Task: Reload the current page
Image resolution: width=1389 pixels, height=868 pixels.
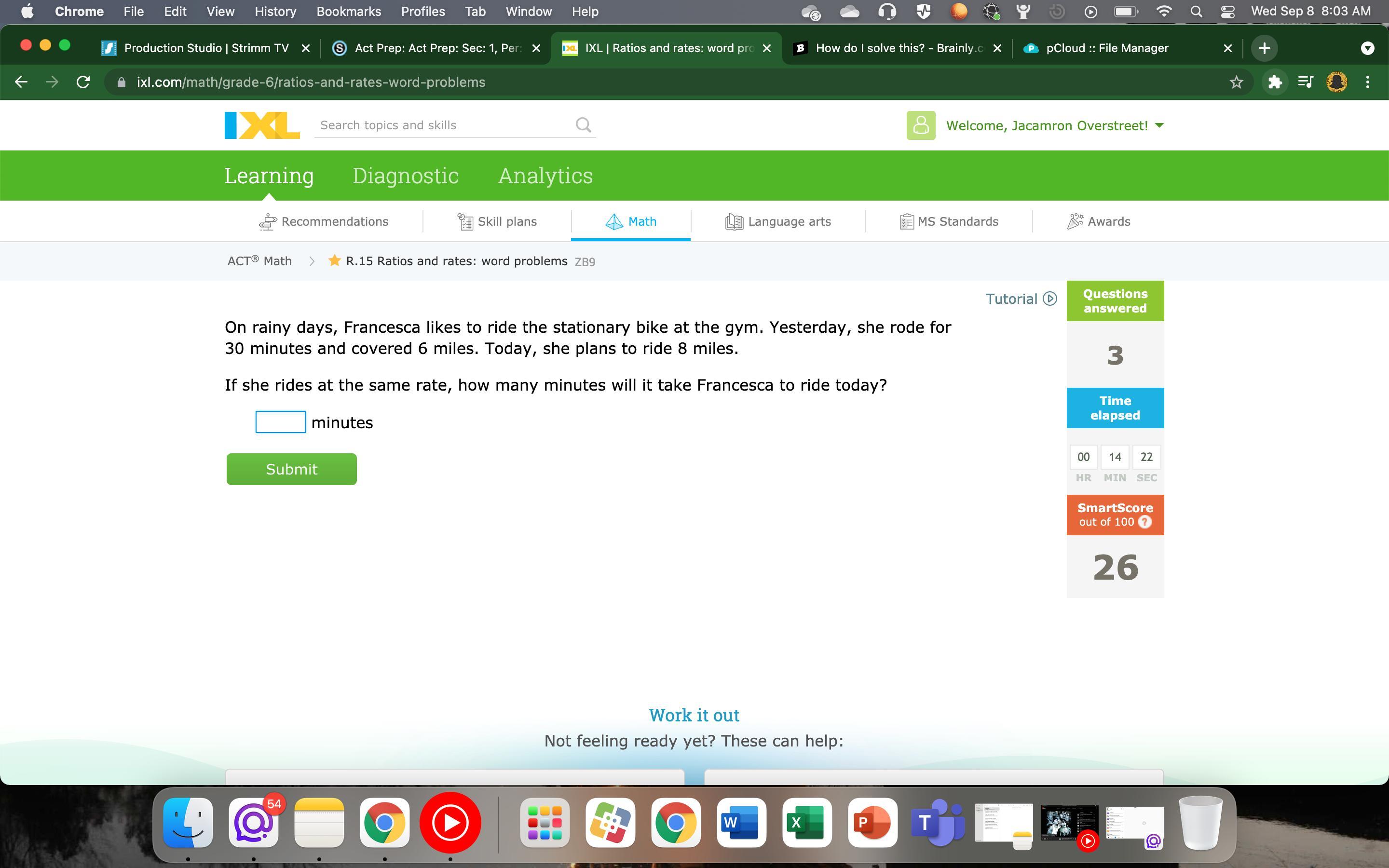Action: (83, 82)
